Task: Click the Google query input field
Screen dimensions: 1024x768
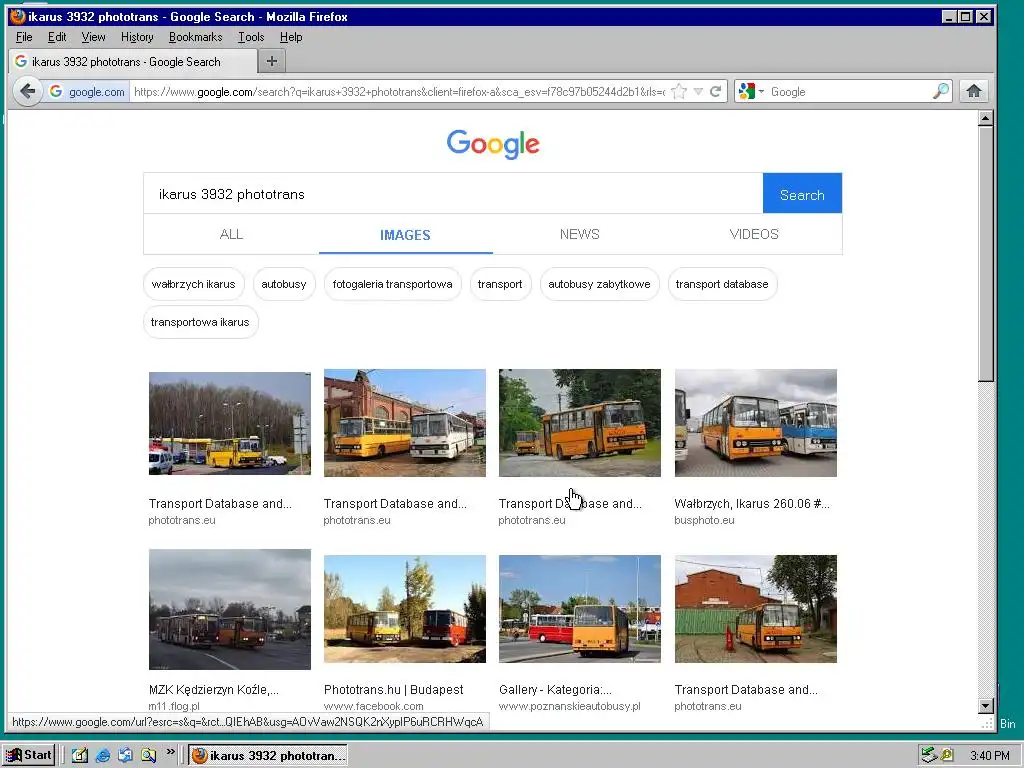Action: pyautogui.click(x=453, y=194)
